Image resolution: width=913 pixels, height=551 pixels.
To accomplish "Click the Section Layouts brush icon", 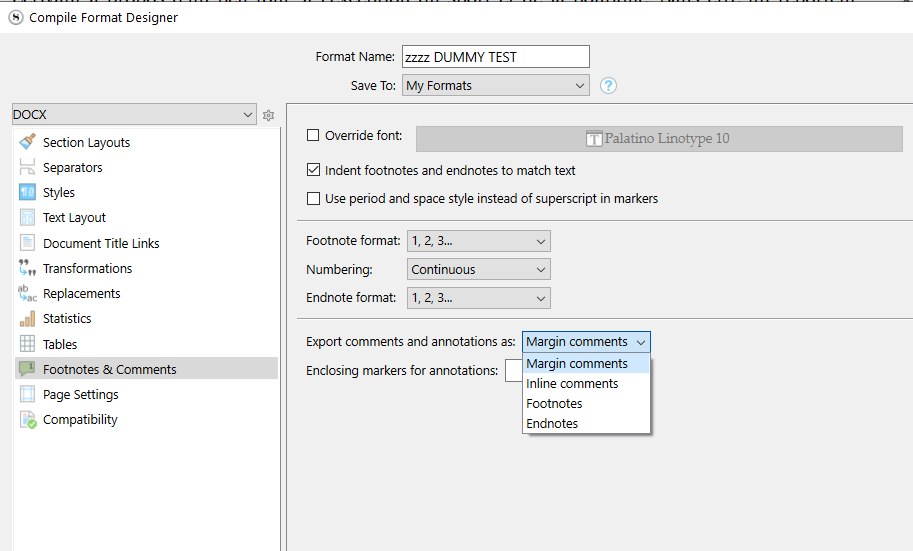I will (27, 142).
